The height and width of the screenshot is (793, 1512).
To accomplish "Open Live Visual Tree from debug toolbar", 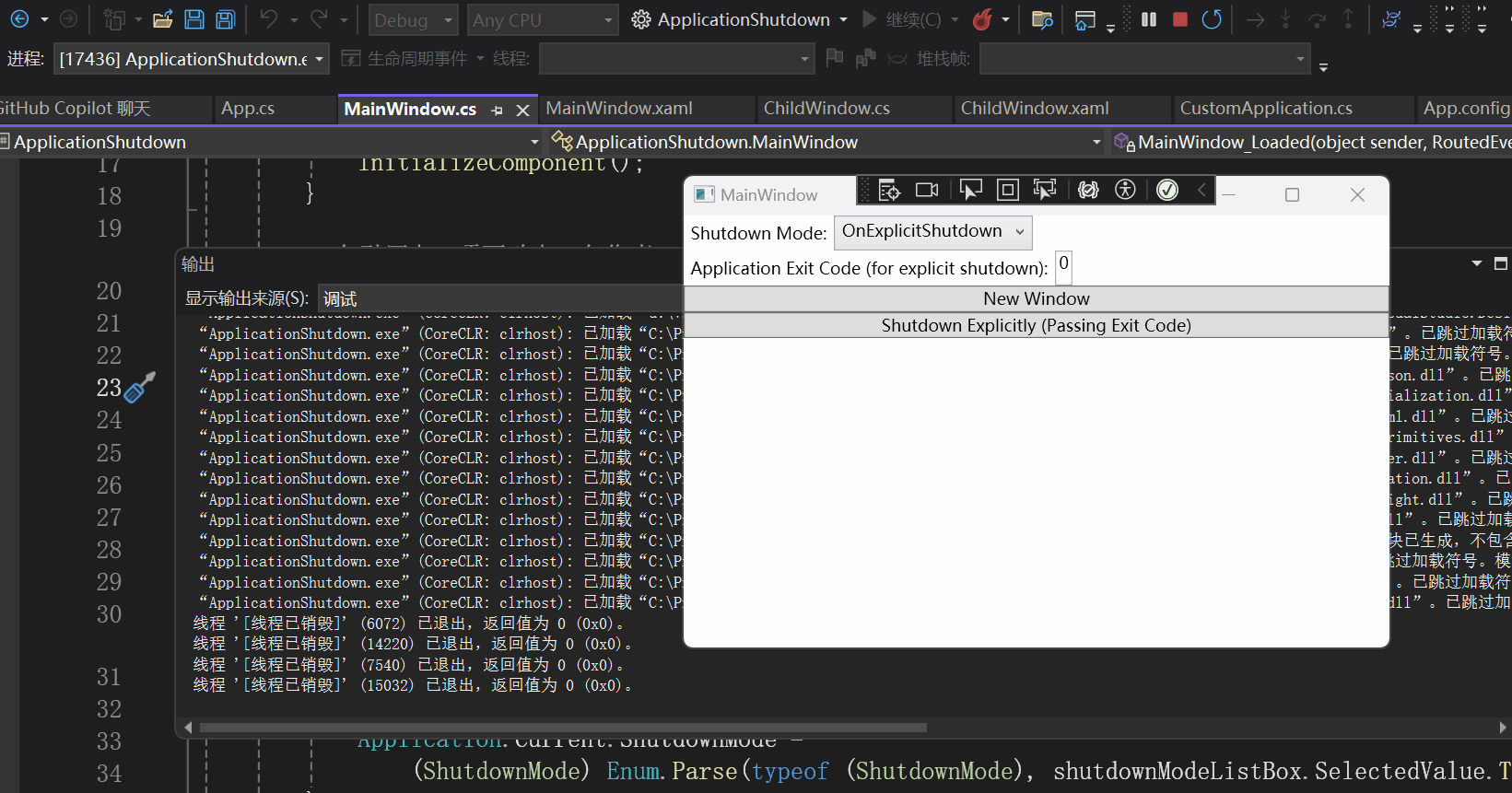I will (889, 190).
